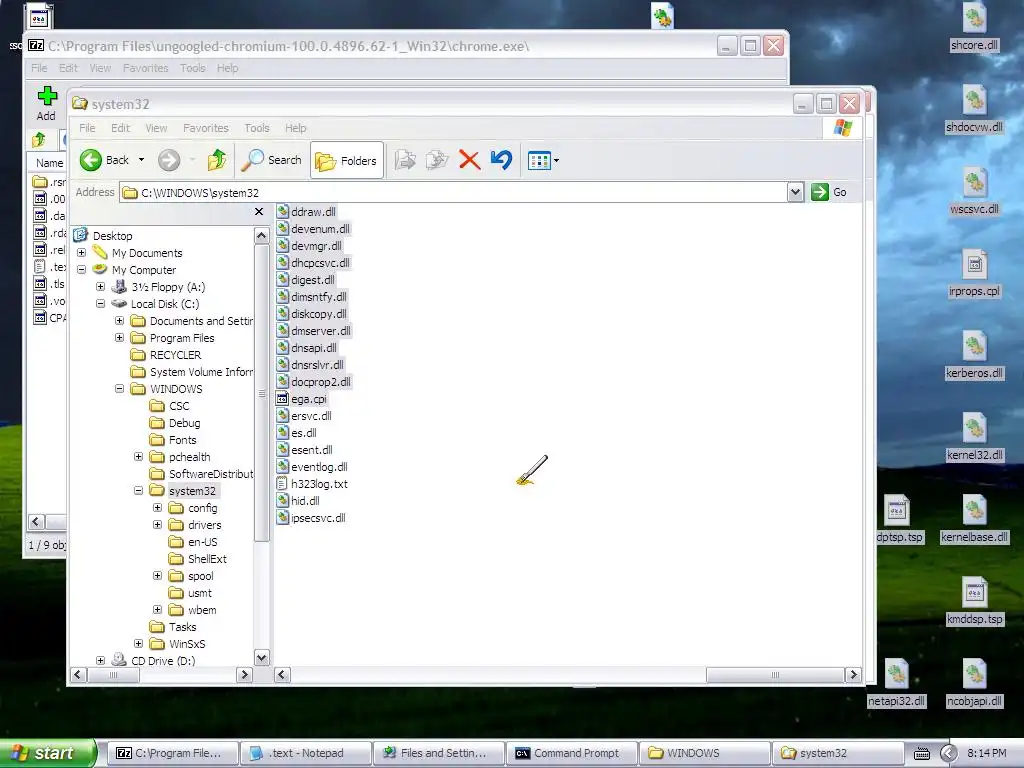Select dptsp.tsp desktop icon

899,520
